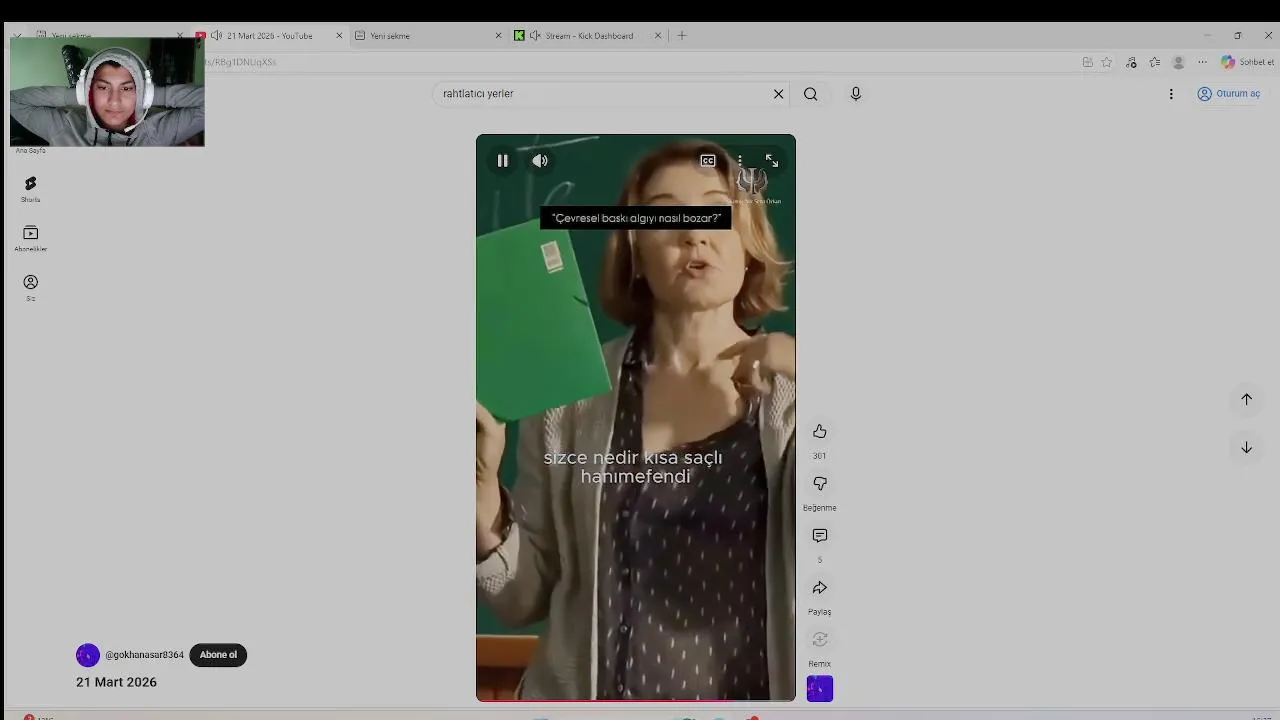The image size is (1280, 720).
Task: Toggle closed captions on the video
Action: (x=708, y=161)
